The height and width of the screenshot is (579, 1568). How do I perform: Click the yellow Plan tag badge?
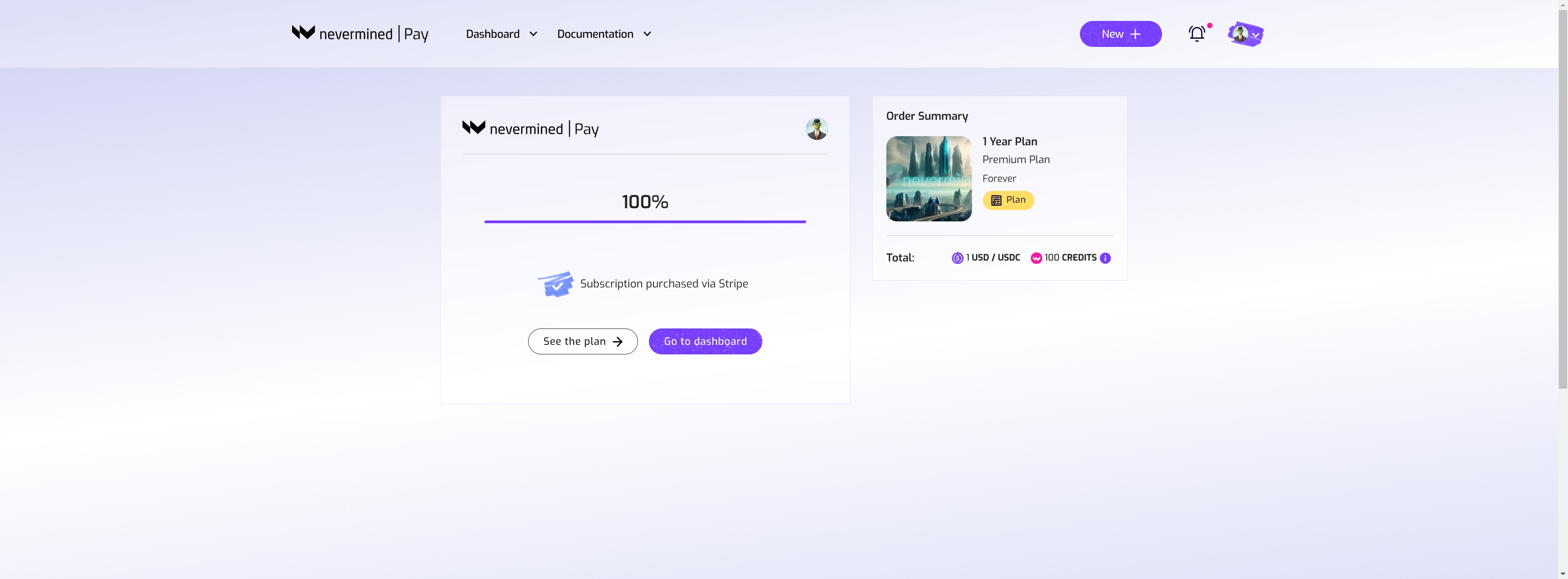click(1008, 200)
